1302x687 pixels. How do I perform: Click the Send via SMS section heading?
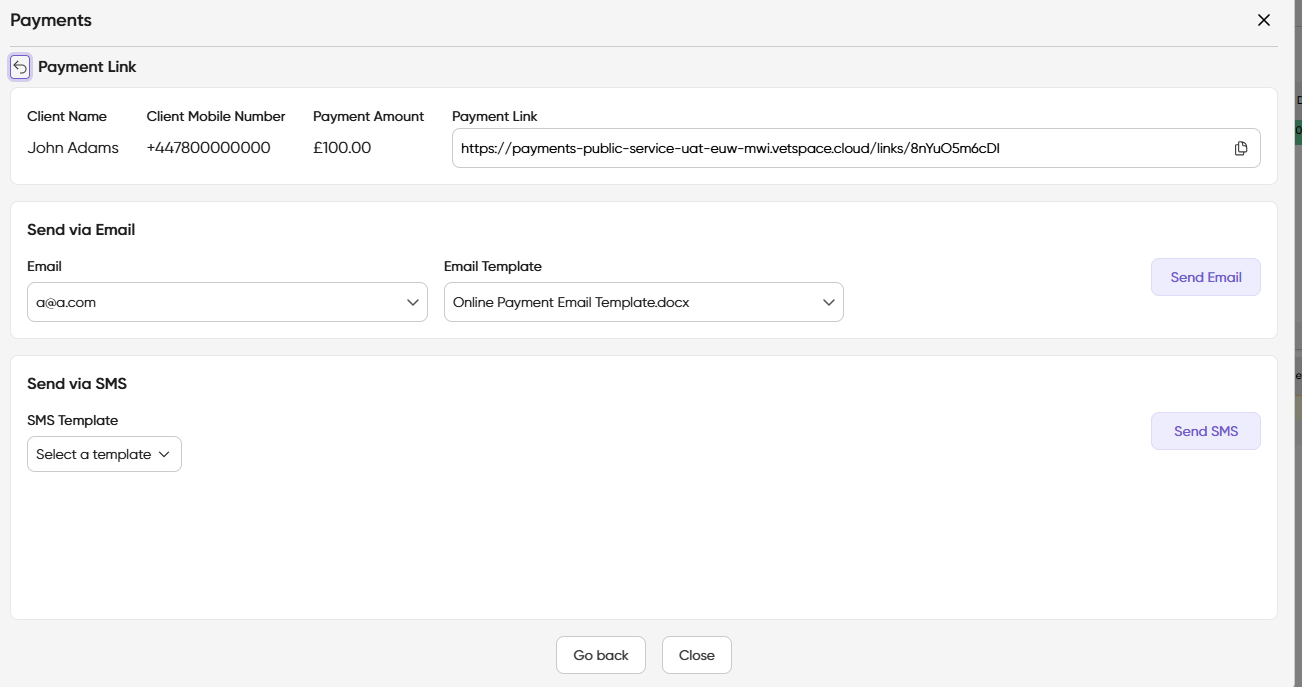pos(77,384)
